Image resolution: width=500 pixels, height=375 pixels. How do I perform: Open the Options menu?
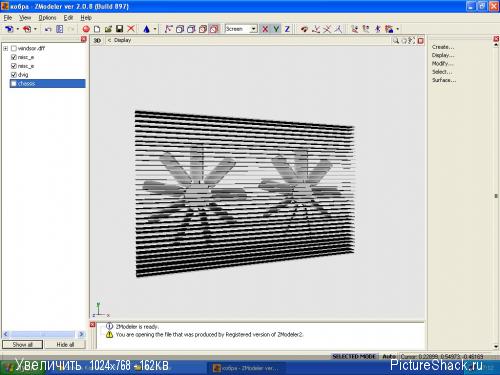[x=47, y=18]
